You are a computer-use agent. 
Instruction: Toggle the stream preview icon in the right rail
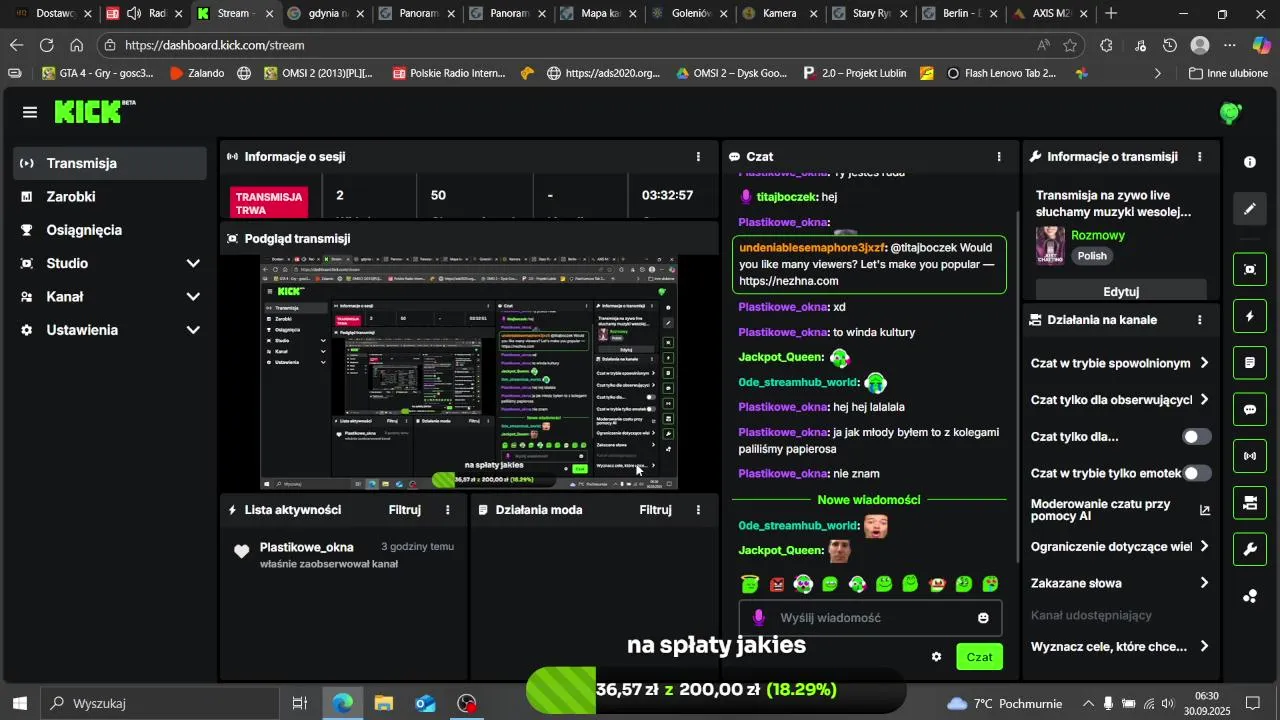click(x=1250, y=269)
